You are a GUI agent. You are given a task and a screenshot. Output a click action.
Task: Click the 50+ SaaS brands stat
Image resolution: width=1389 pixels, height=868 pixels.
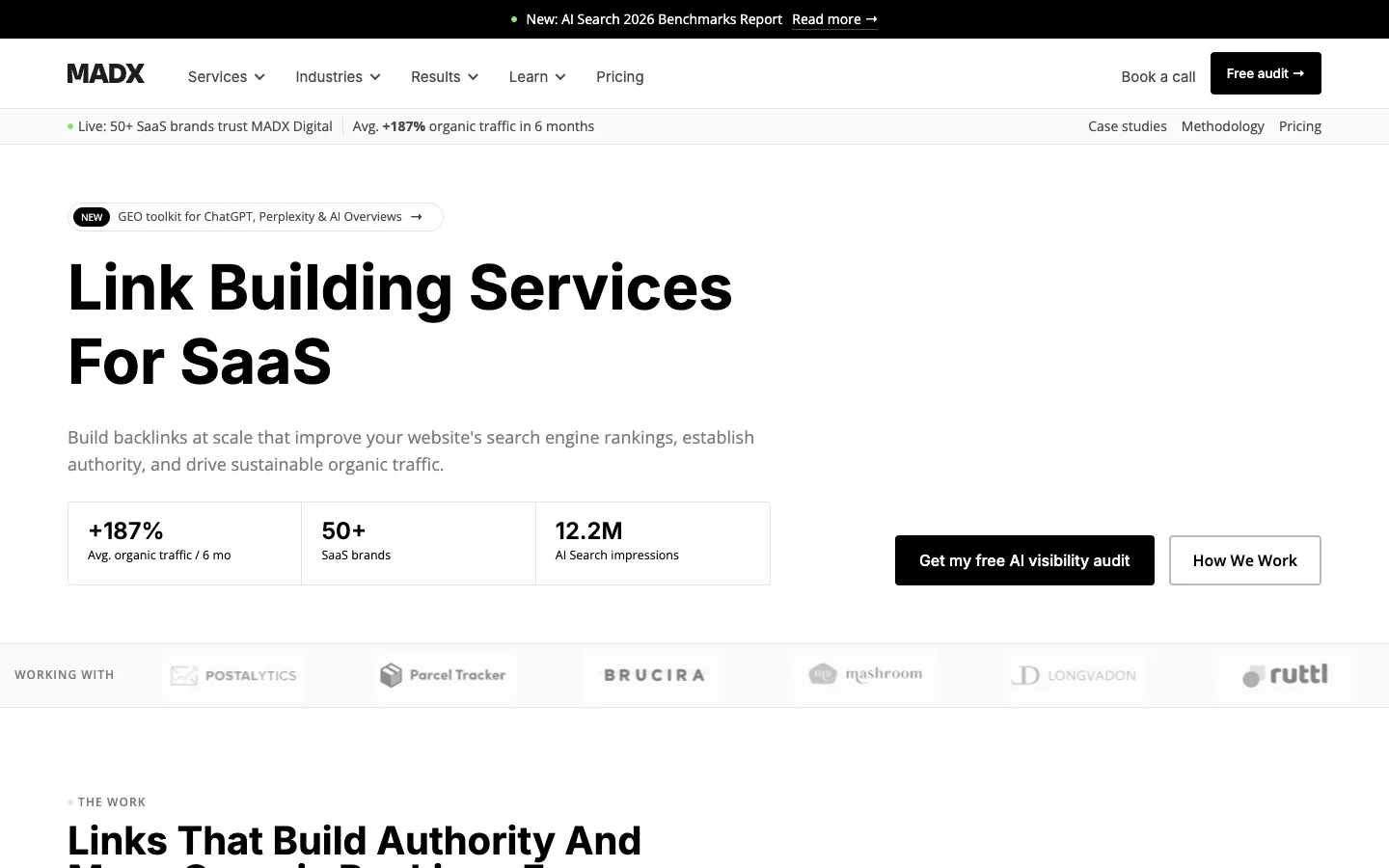(419, 543)
